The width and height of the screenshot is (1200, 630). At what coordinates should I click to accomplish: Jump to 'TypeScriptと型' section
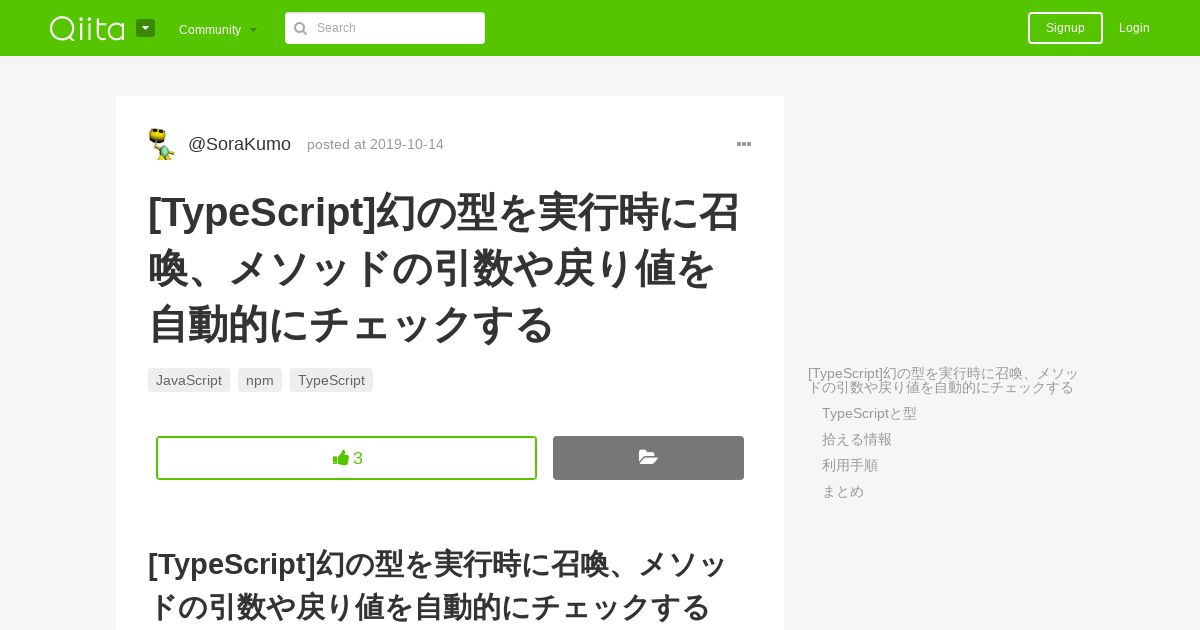click(869, 413)
